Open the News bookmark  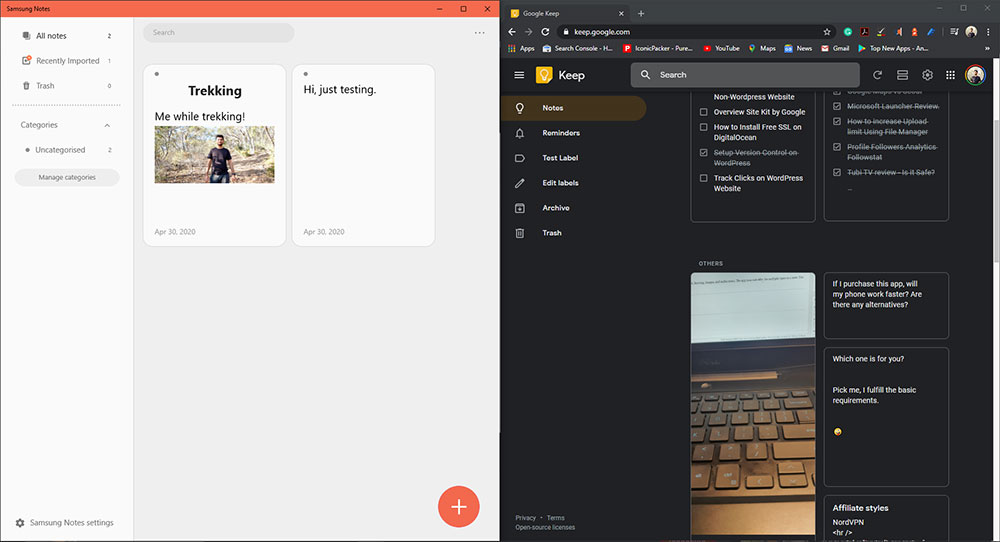click(798, 48)
